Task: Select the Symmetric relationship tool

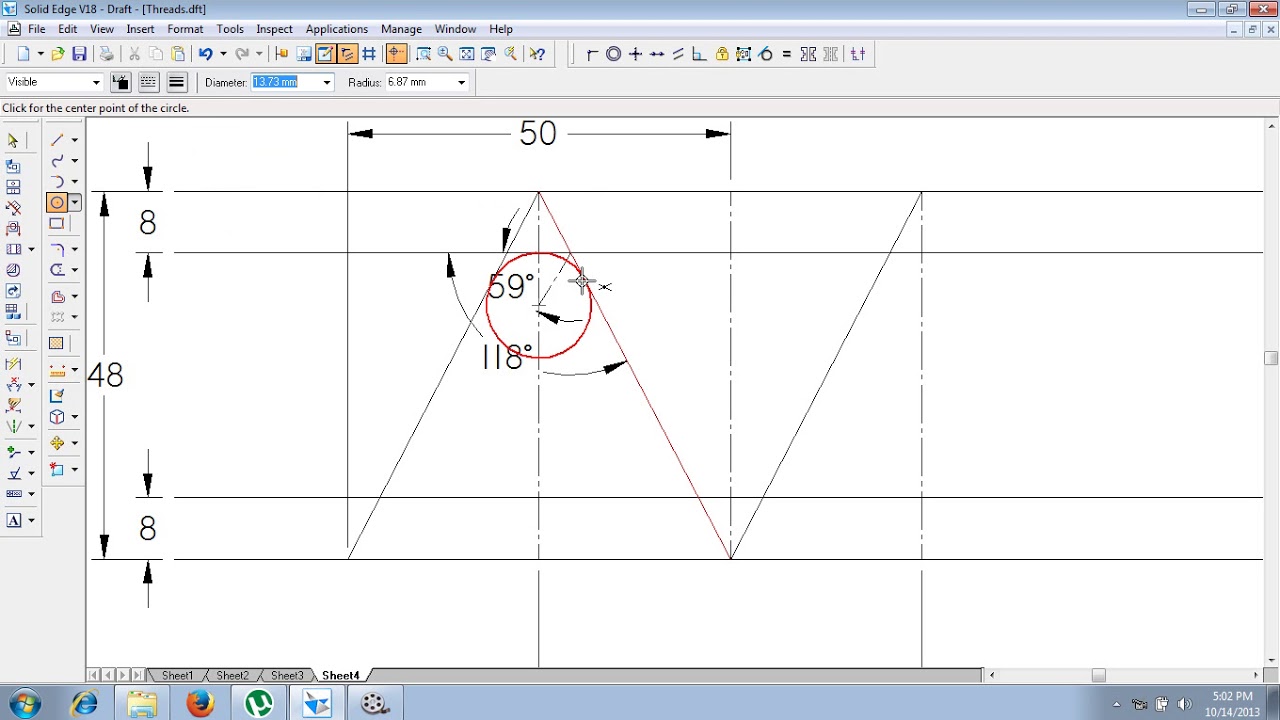Action: point(808,54)
